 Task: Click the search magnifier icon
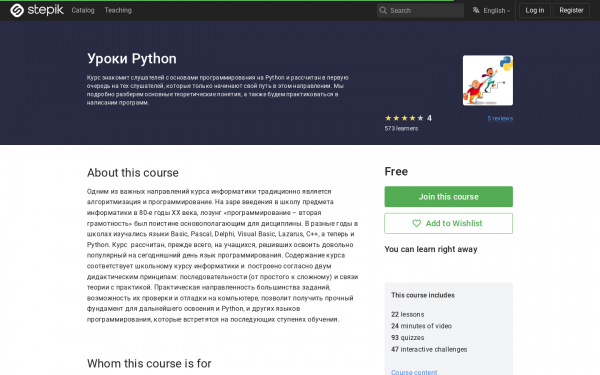tap(383, 10)
